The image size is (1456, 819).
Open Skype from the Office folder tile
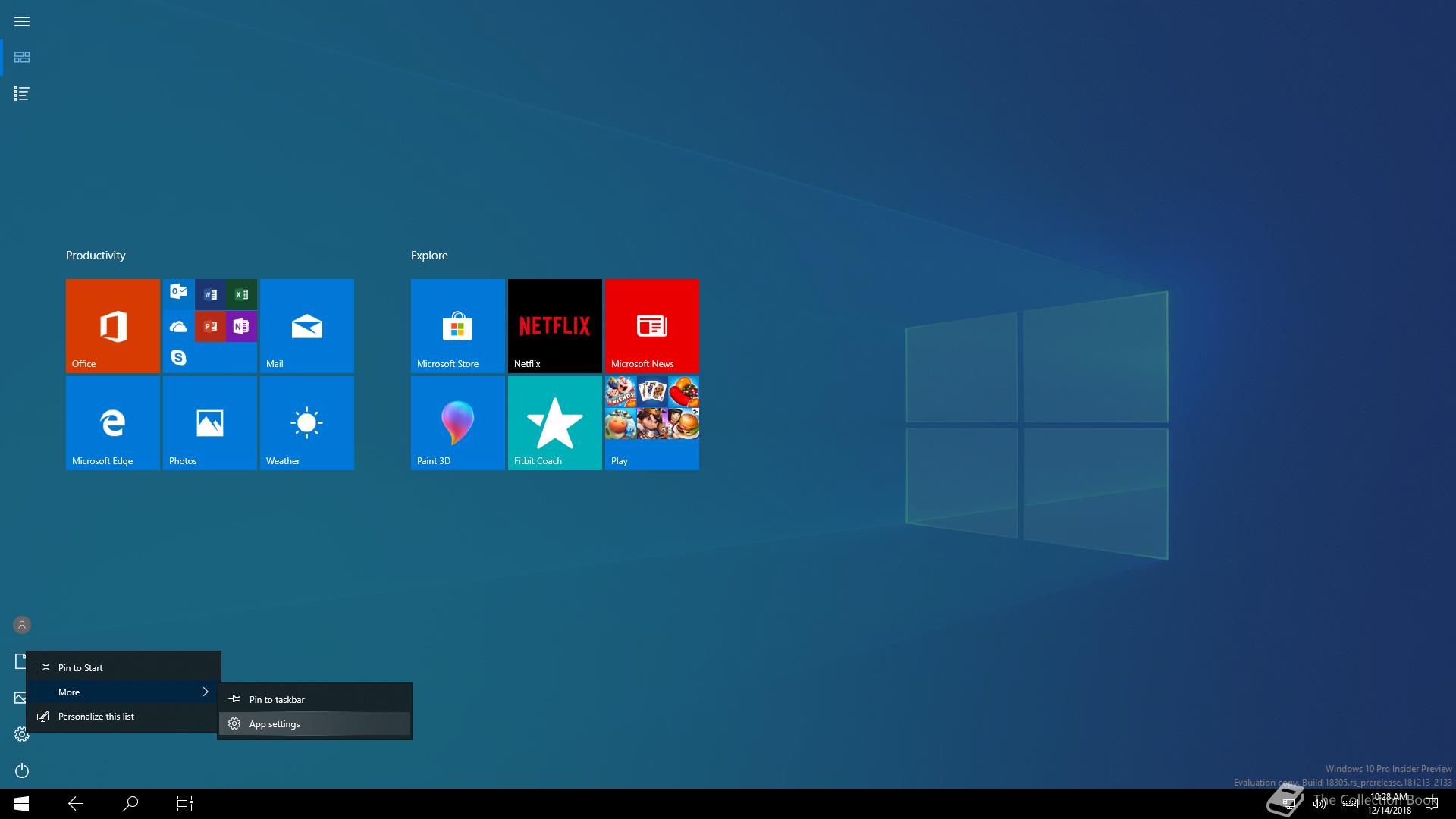coord(179,357)
